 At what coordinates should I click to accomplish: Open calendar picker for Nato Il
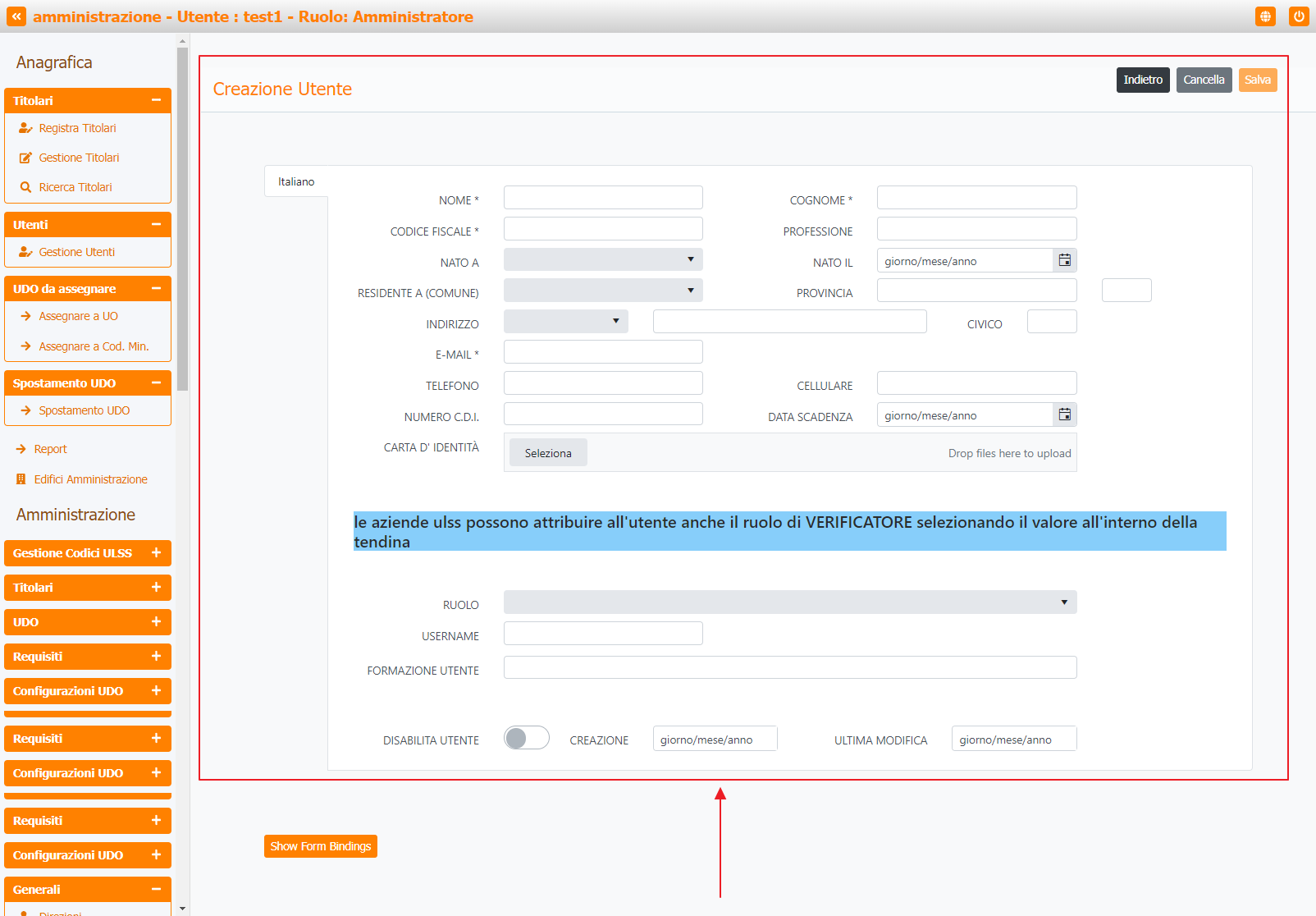[x=1064, y=260]
